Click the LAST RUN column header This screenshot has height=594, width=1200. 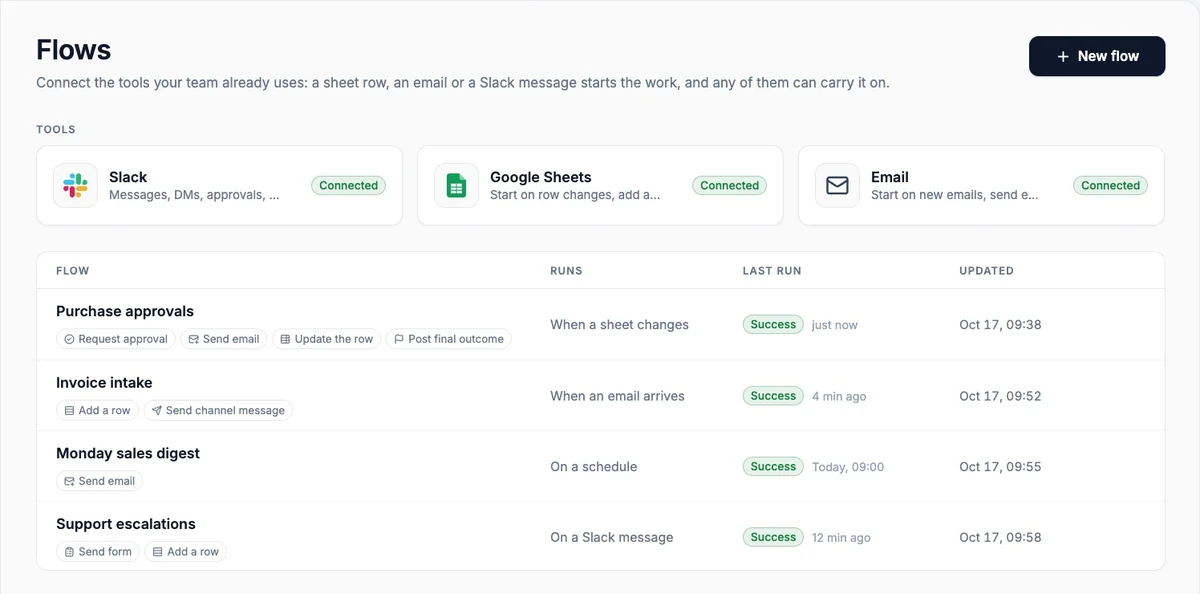(772, 271)
